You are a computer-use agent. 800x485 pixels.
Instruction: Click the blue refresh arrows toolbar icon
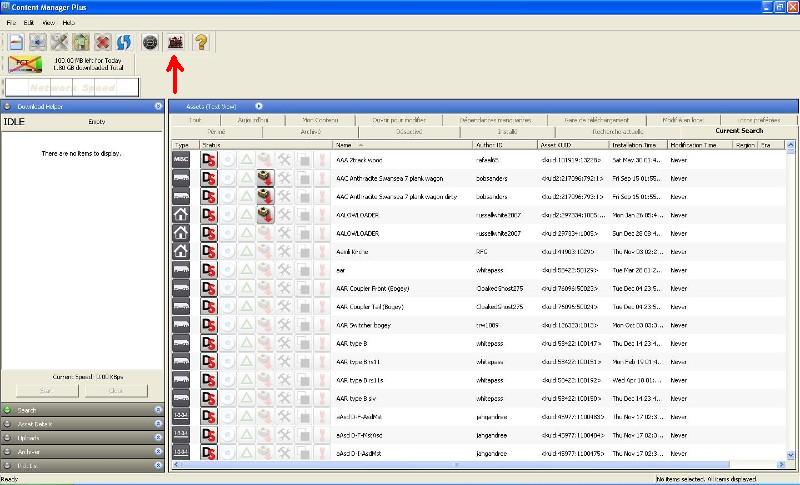pyautogui.click(x=124, y=42)
